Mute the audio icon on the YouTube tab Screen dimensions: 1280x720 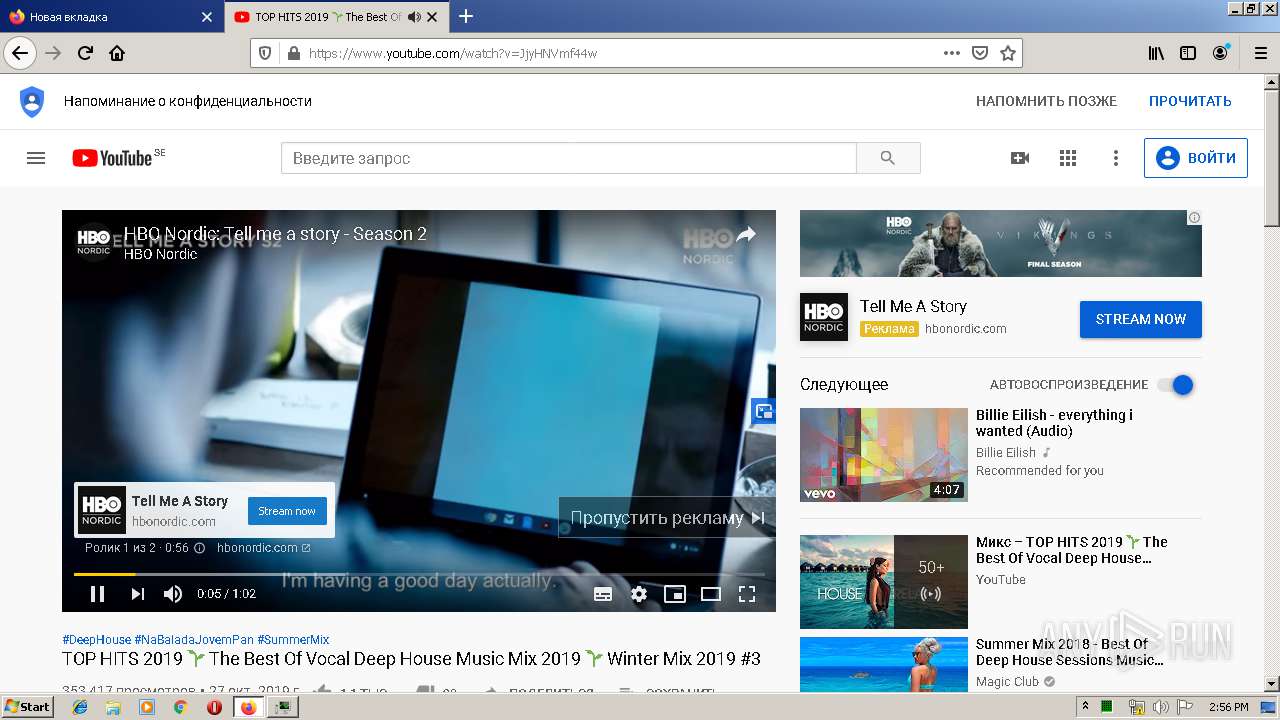click(415, 17)
